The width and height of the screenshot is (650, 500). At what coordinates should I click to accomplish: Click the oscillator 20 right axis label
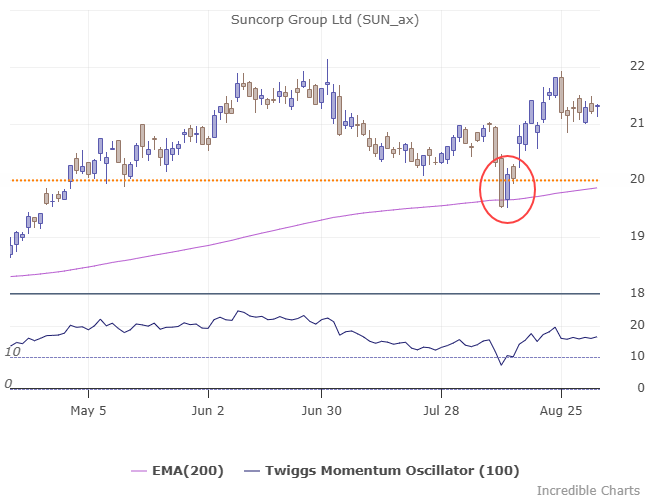[637, 325]
